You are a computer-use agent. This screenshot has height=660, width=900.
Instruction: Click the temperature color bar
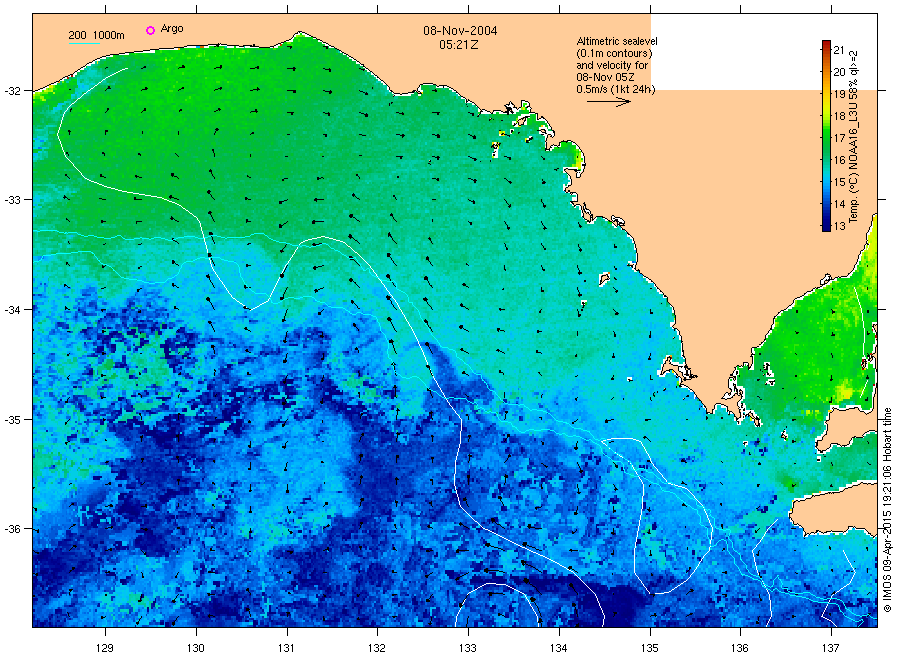point(826,136)
